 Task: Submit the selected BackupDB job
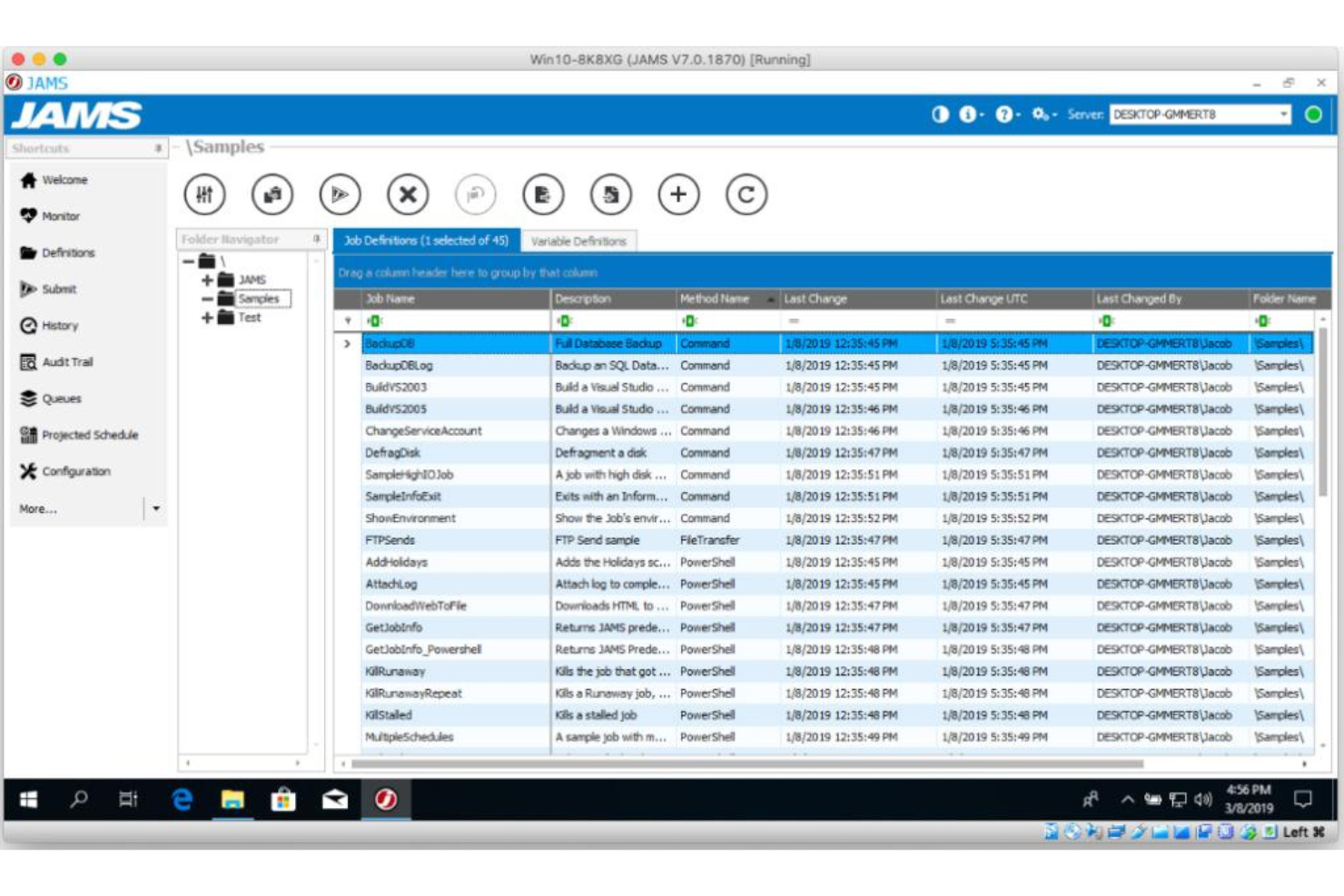pos(340,193)
